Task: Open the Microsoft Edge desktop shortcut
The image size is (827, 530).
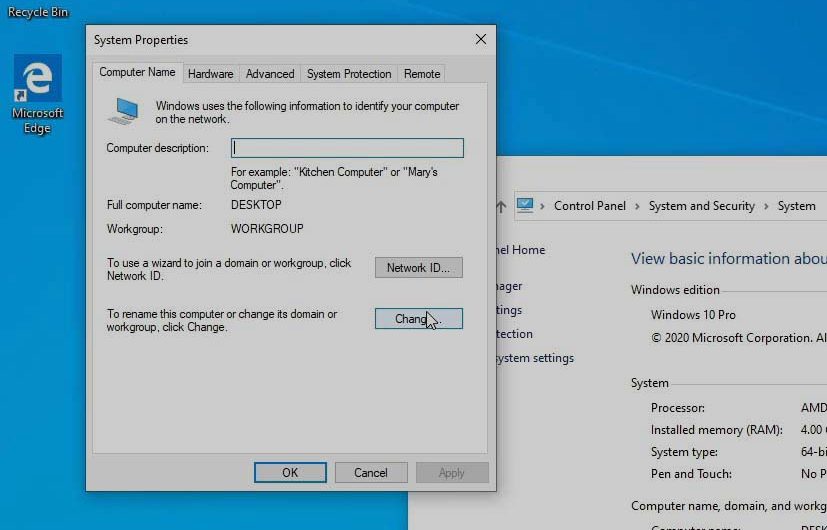Action: pyautogui.click(x=37, y=94)
